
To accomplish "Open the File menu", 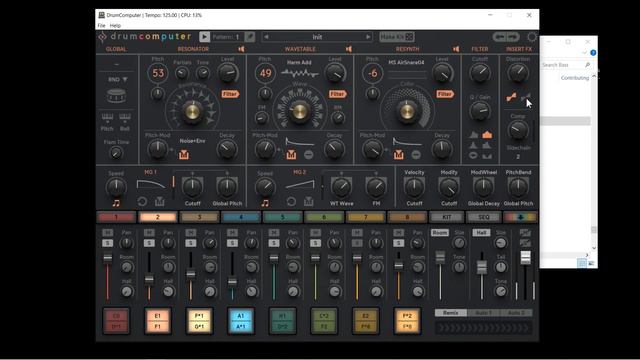I will pos(101,25).
